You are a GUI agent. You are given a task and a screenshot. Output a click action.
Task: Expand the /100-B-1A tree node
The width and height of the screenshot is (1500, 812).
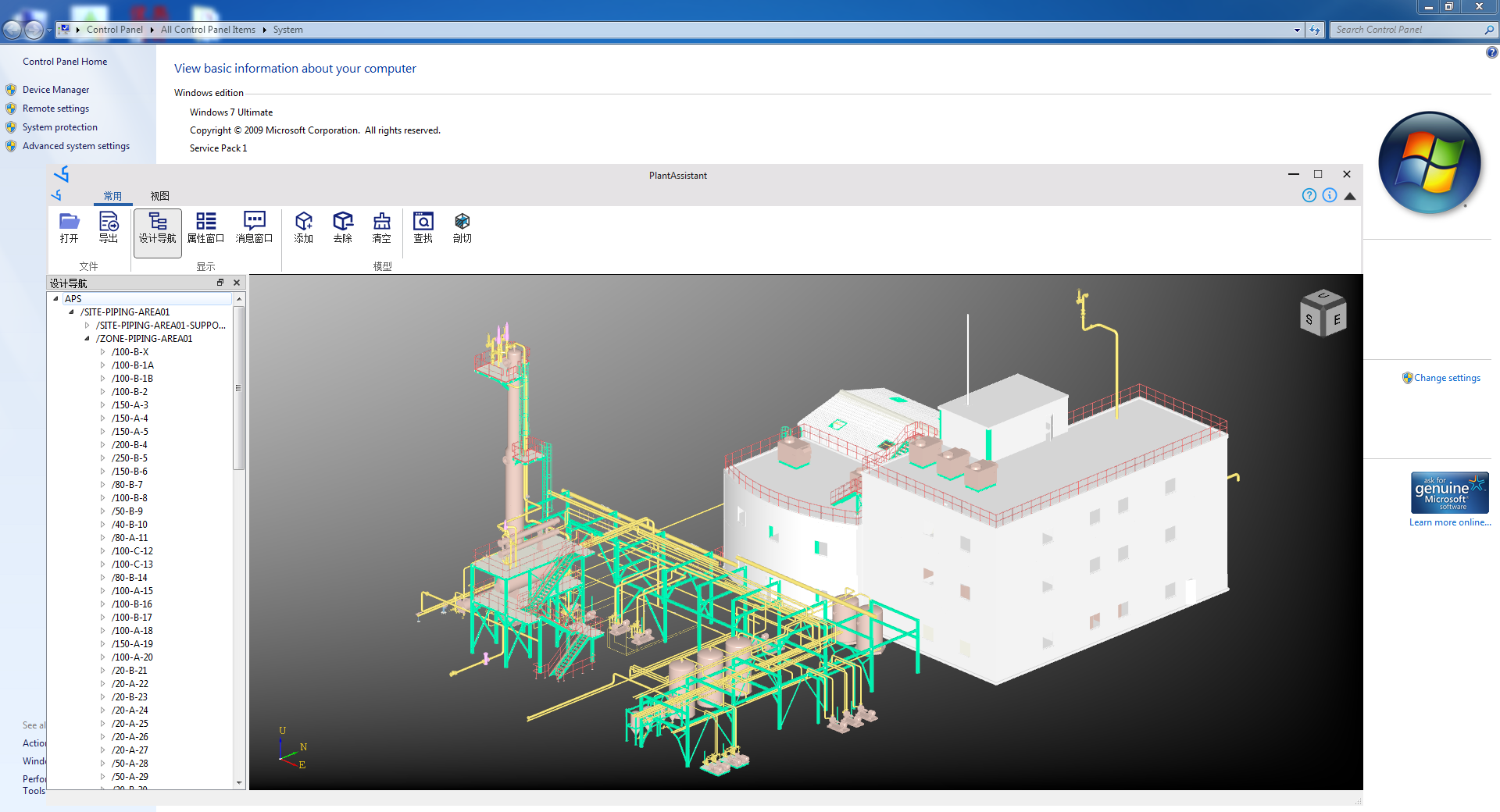coord(102,365)
